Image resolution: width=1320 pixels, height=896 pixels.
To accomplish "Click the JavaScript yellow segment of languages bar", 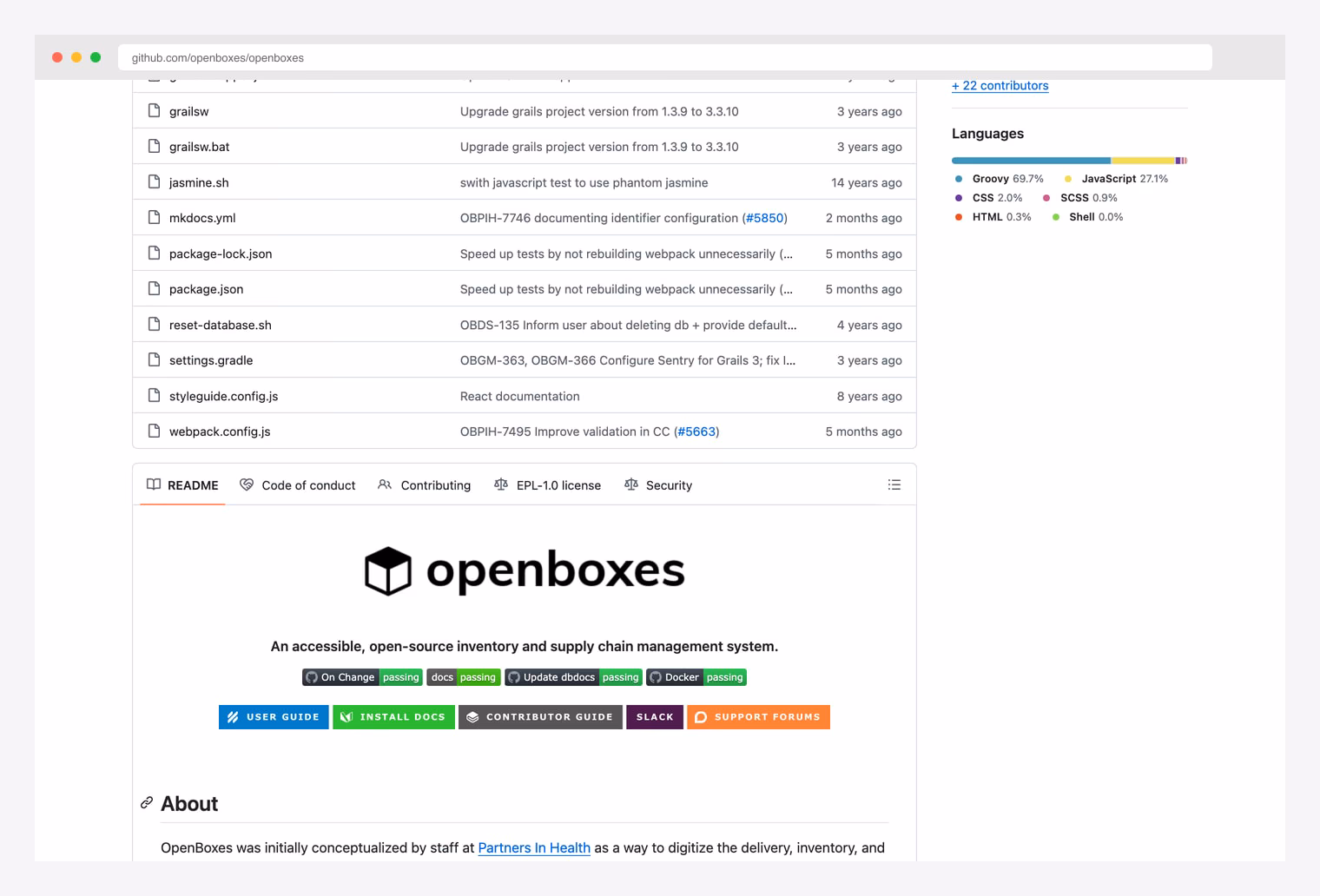I will (1143, 161).
